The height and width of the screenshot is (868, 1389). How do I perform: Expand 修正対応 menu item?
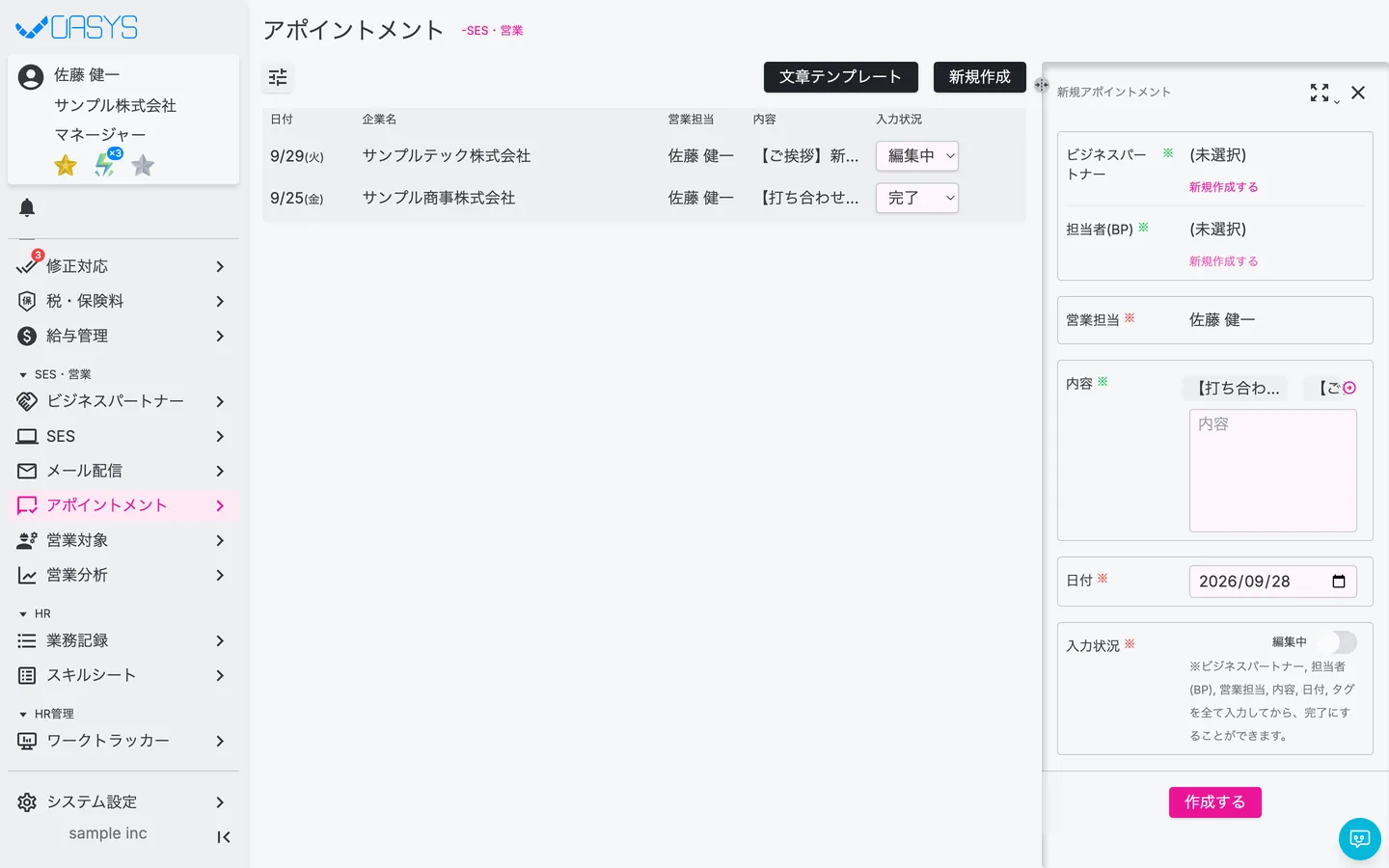pyautogui.click(x=123, y=266)
